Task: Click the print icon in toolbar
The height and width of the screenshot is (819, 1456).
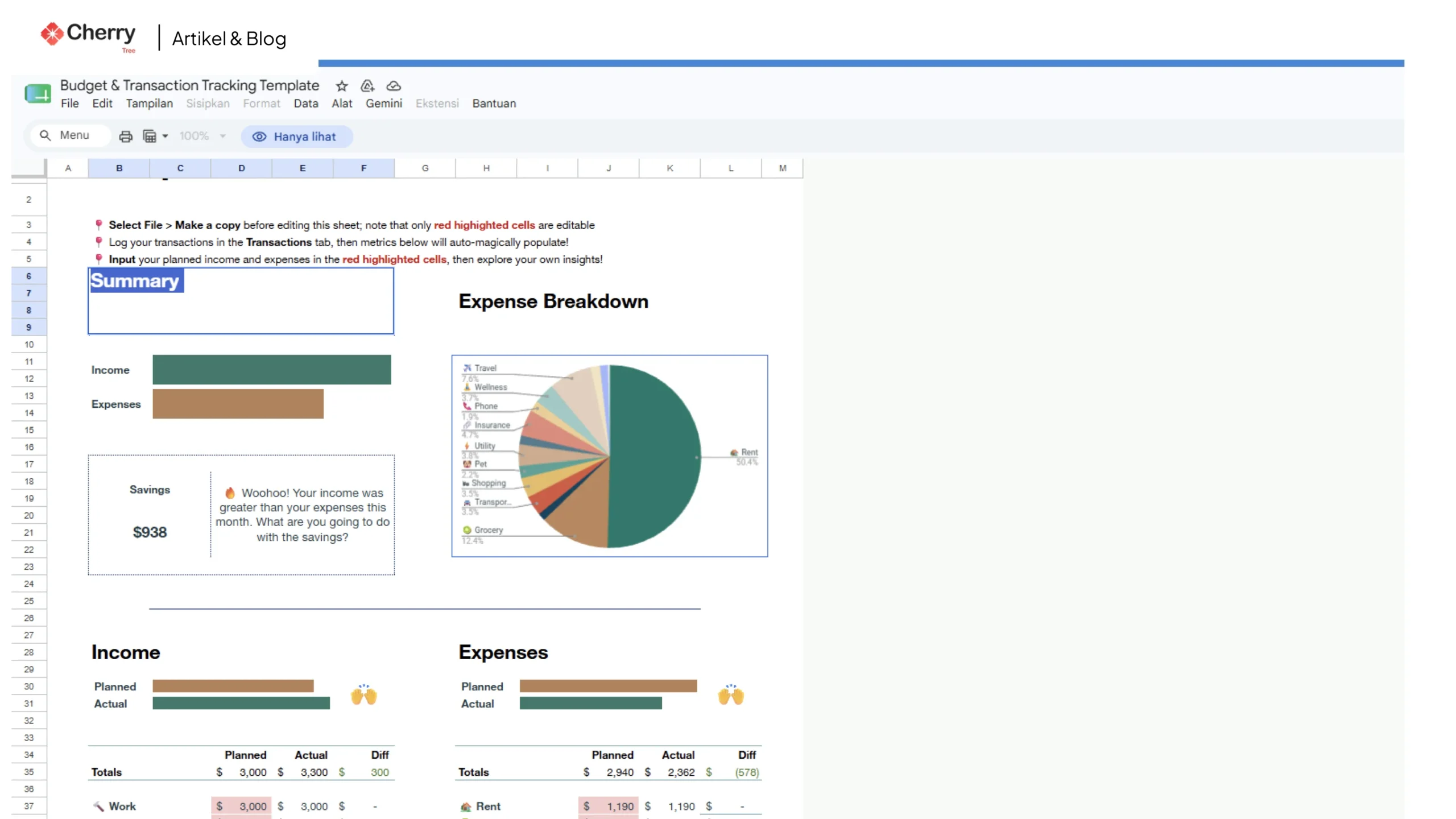Action: [x=126, y=136]
